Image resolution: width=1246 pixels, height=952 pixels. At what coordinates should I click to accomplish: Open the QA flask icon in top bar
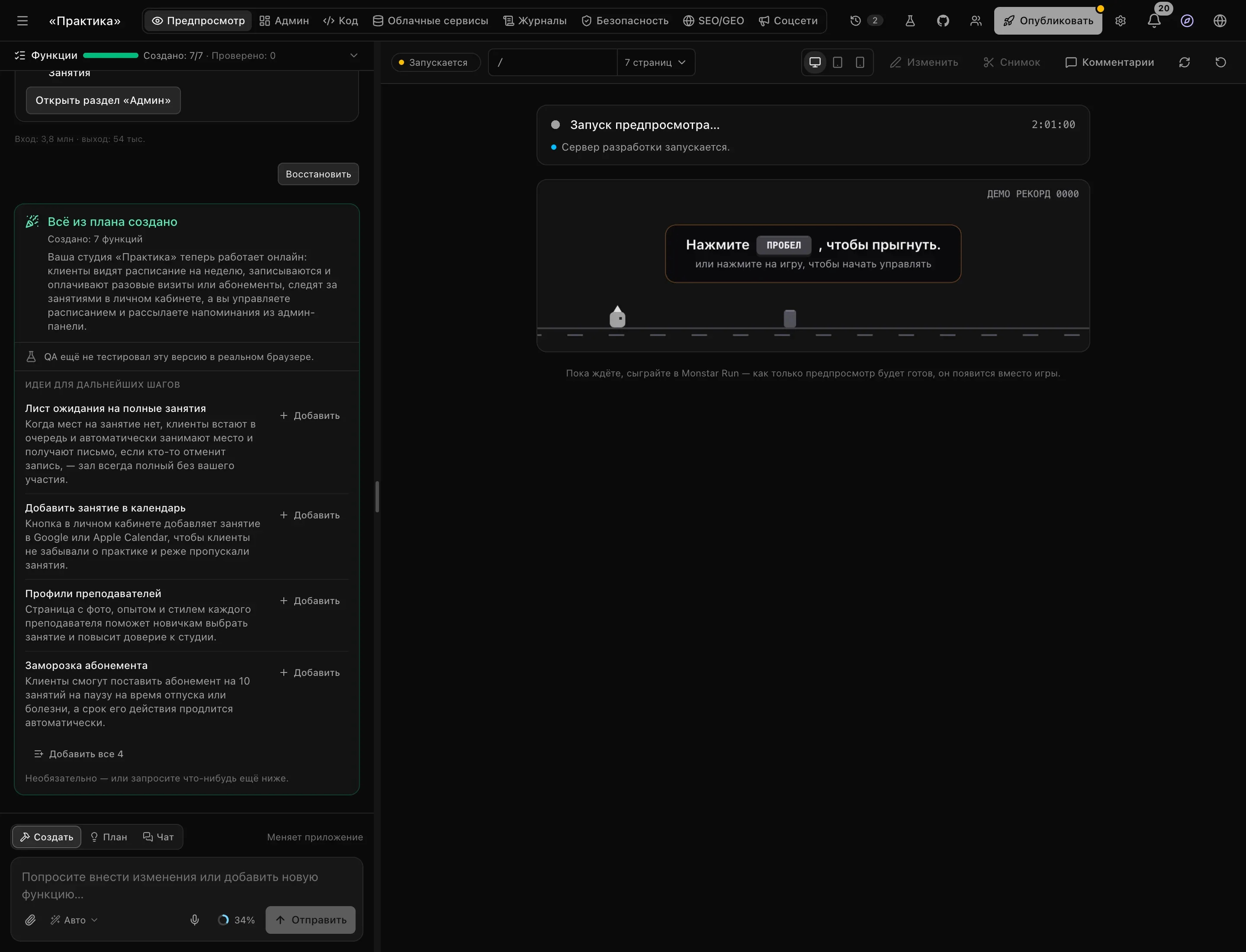910,21
